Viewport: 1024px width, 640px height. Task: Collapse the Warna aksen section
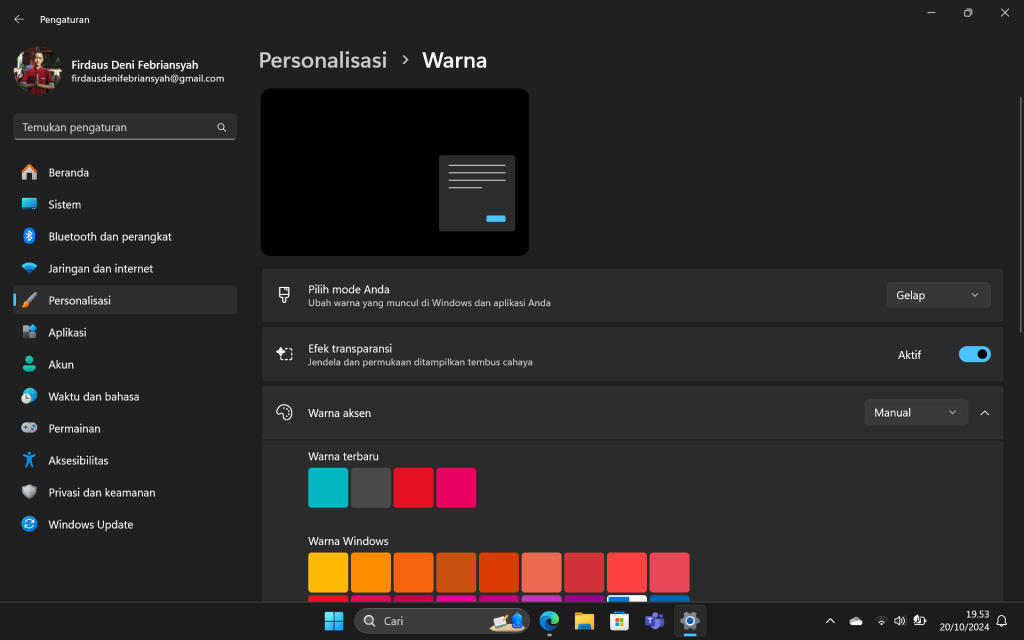985,412
